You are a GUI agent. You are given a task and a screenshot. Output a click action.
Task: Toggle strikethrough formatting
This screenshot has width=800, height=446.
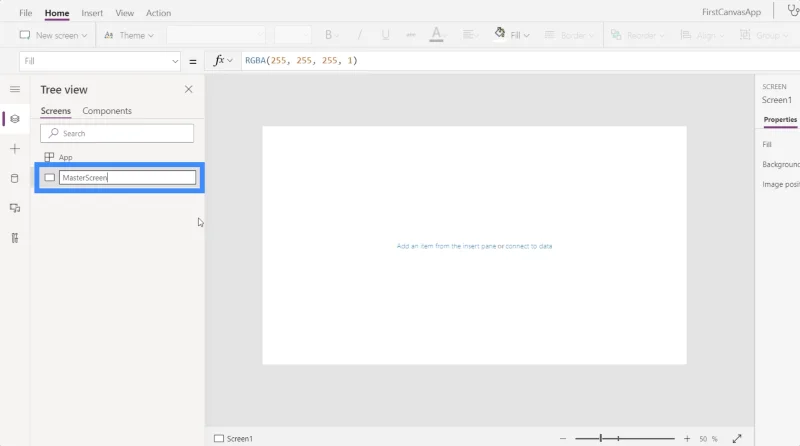click(411, 35)
